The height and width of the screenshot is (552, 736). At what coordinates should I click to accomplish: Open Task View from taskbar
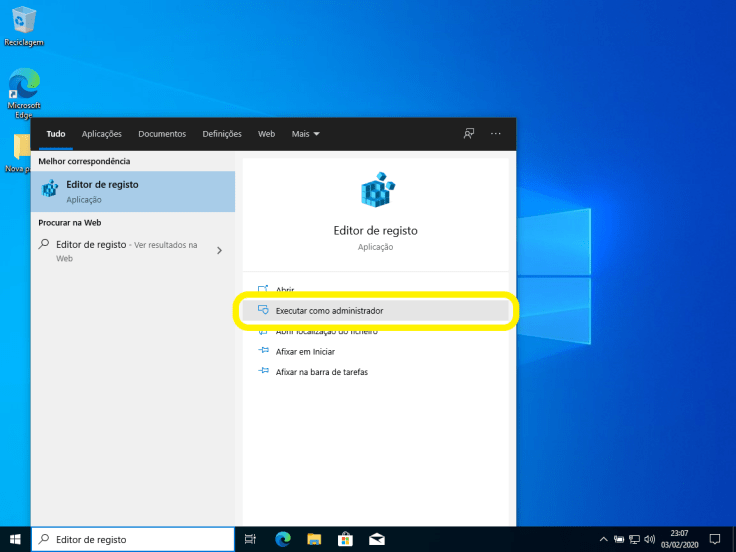pos(251,539)
